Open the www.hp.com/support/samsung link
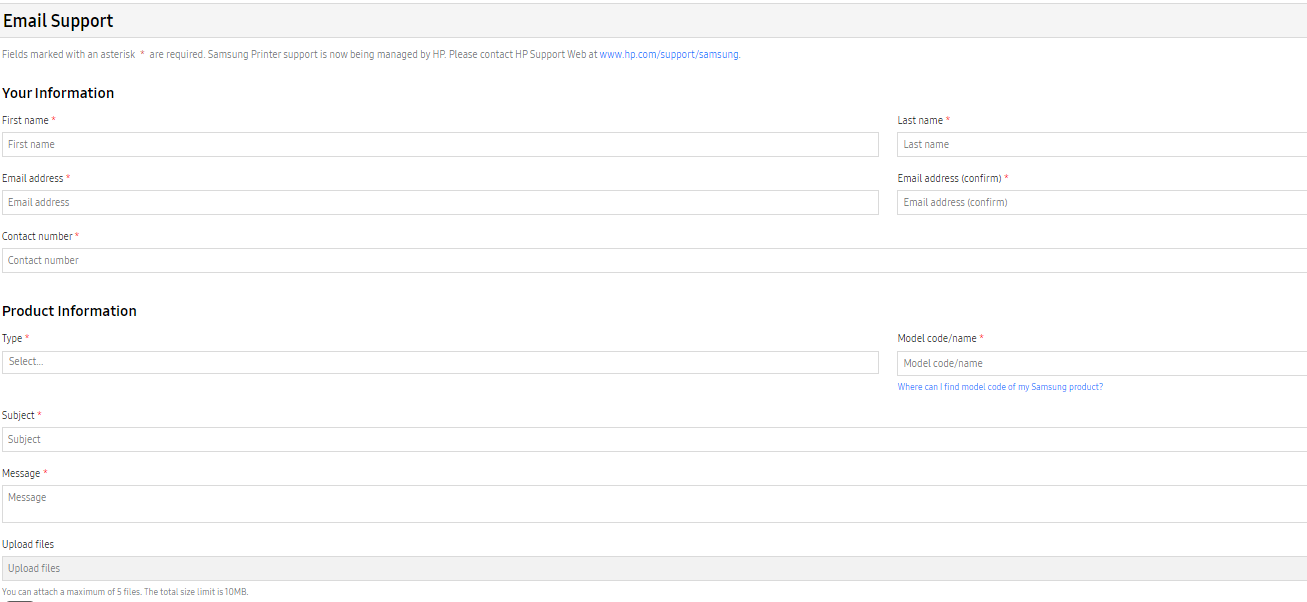Viewport: 1307px width, 602px height. [x=668, y=55]
